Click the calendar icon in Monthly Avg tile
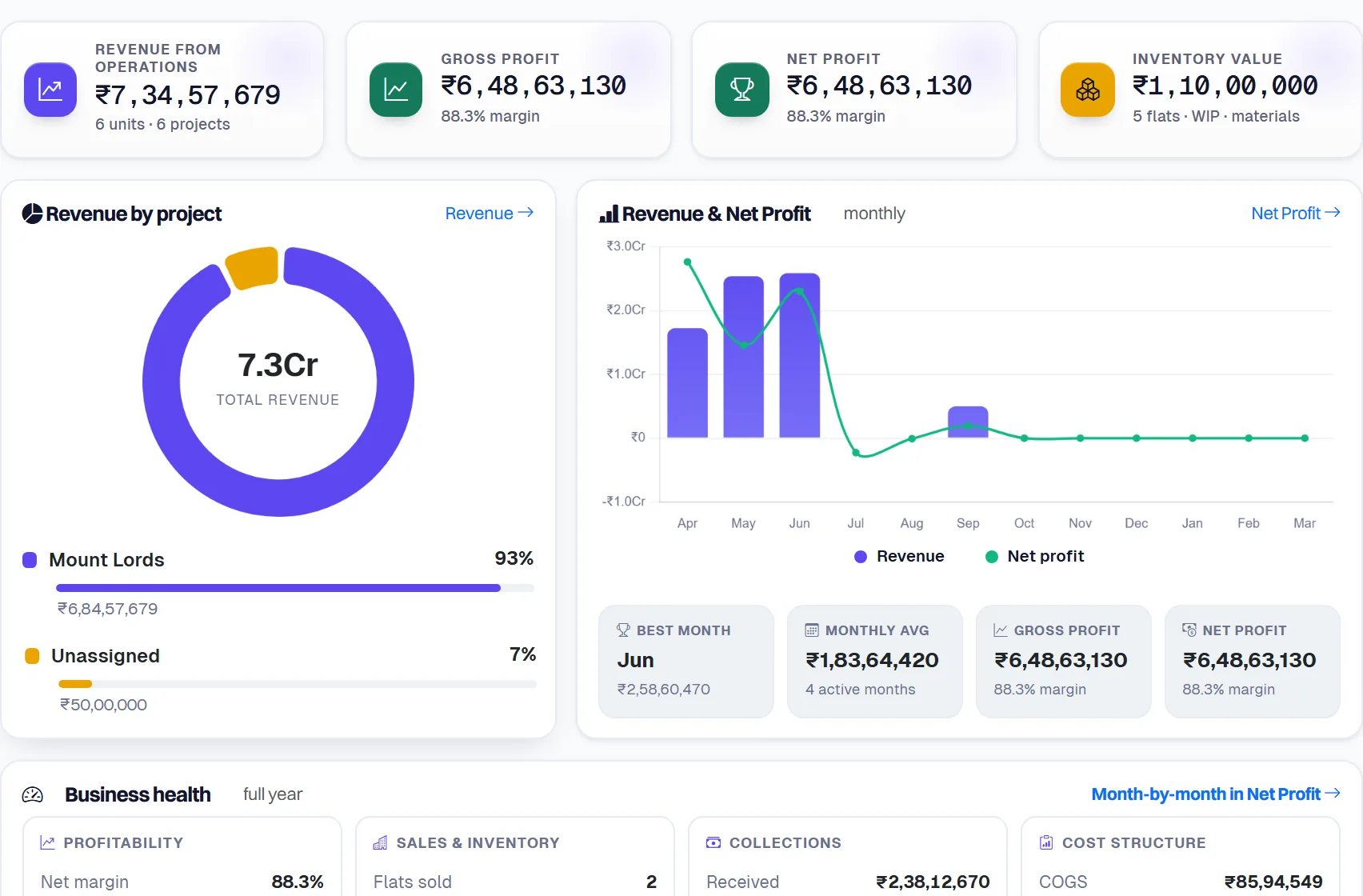This screenshot has height=896, width=1363. tap(812, 630)
